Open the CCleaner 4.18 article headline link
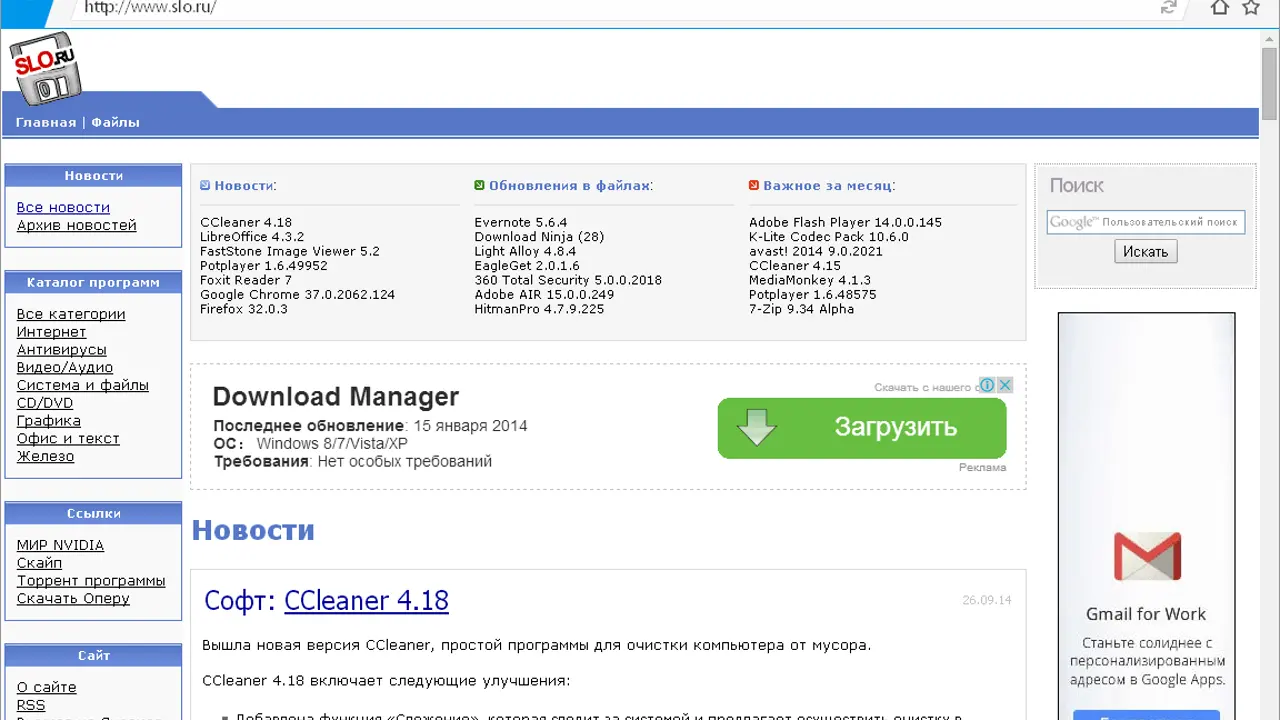Viewport: 1280px width, 720px height. (x=366, y=600)
